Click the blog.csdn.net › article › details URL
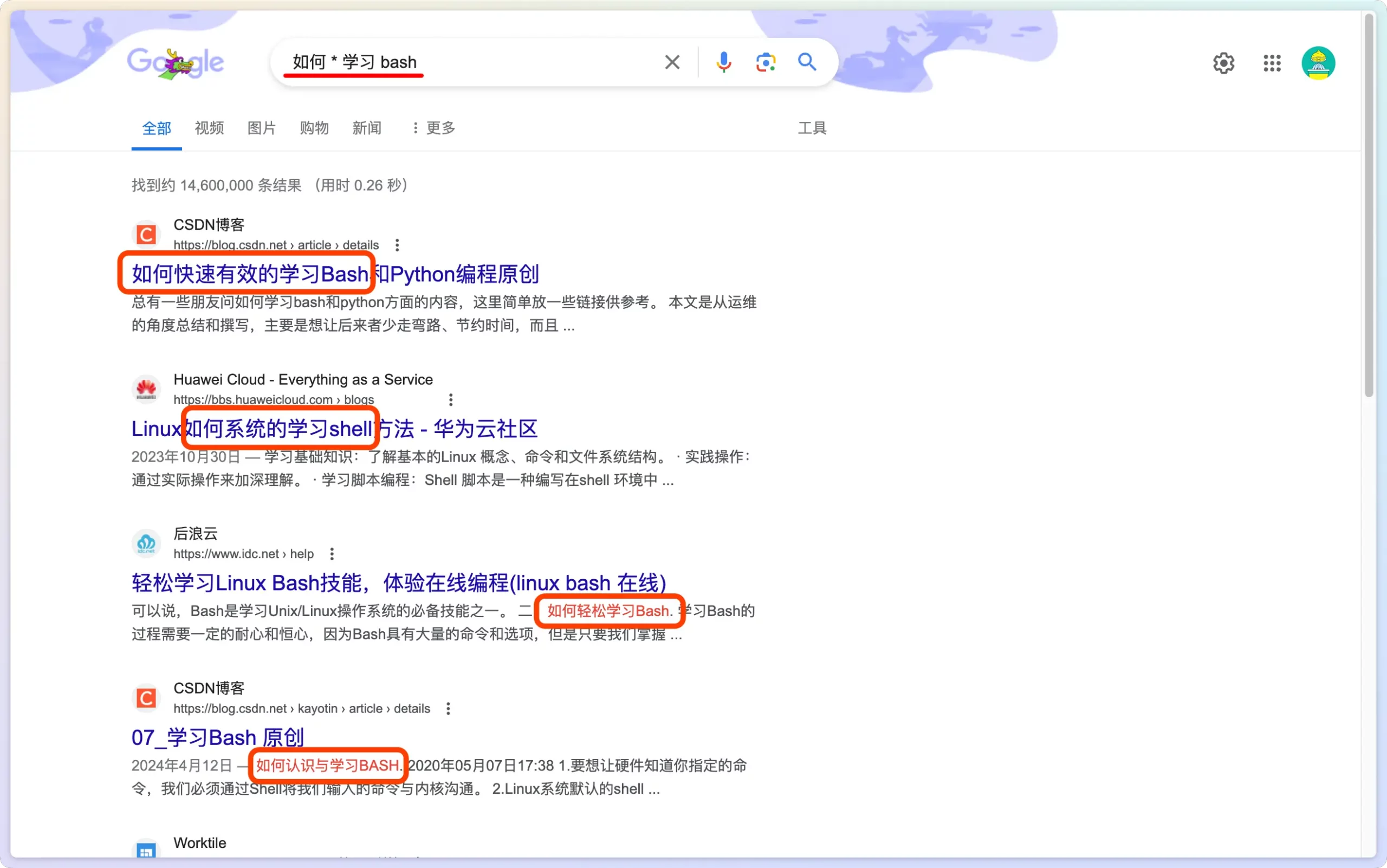This screenshot has height=868, width=1387. [276, 245]
